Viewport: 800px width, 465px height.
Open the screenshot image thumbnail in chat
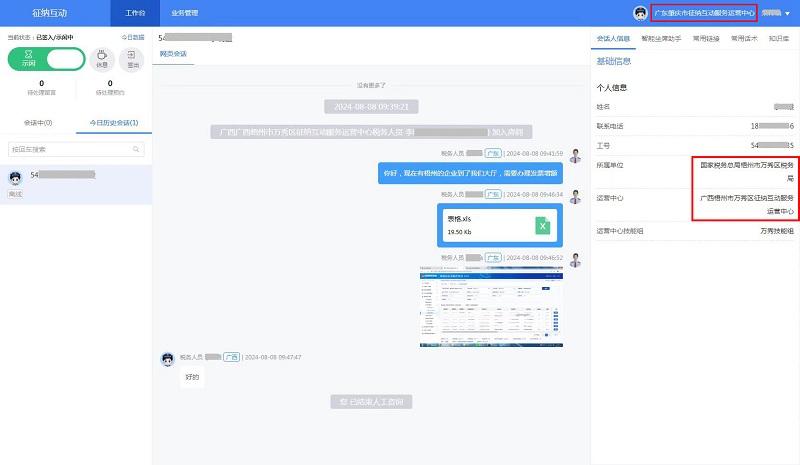pos(491,307)
